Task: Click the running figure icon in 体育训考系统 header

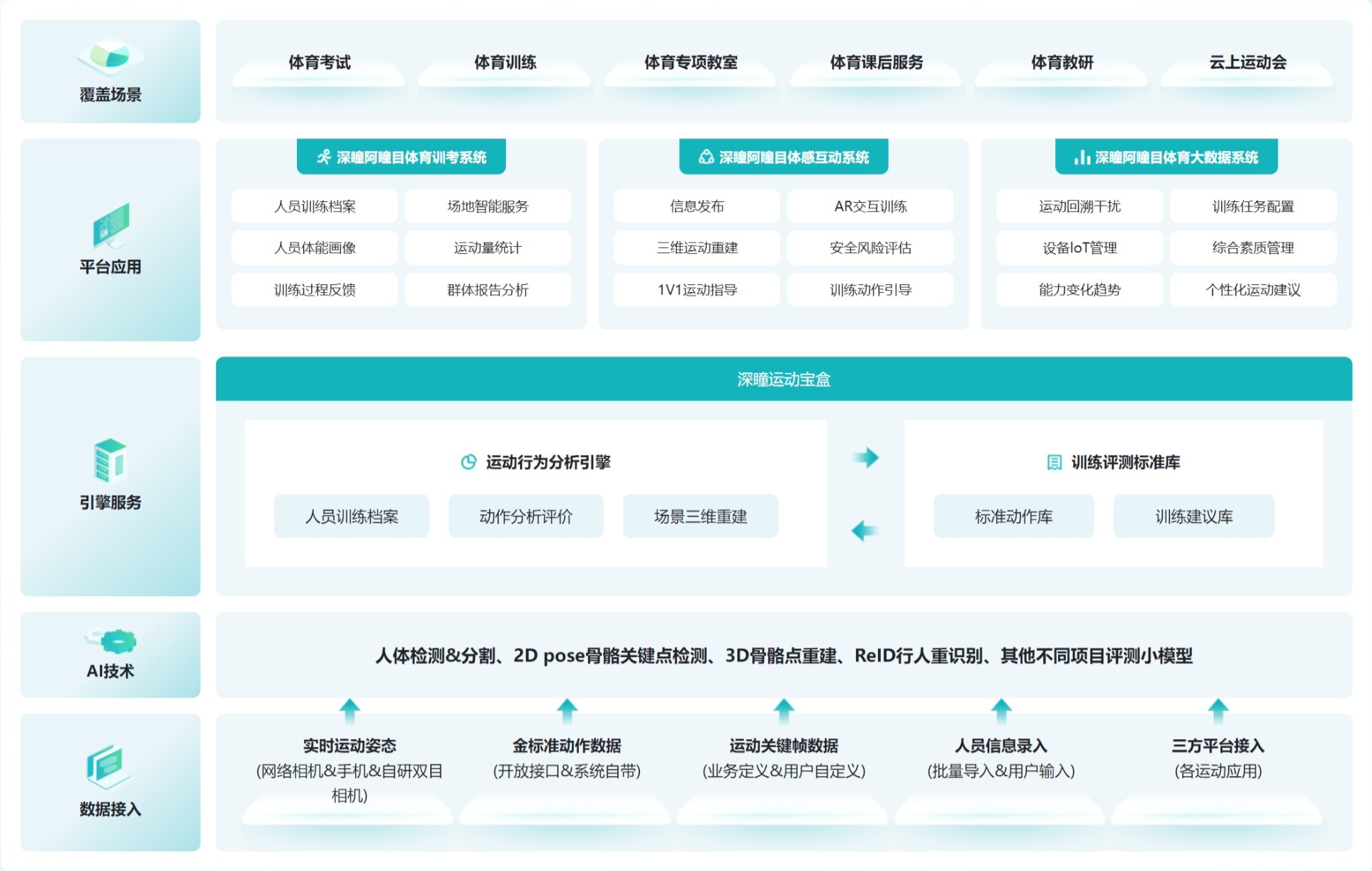Action: coord(324,157)
